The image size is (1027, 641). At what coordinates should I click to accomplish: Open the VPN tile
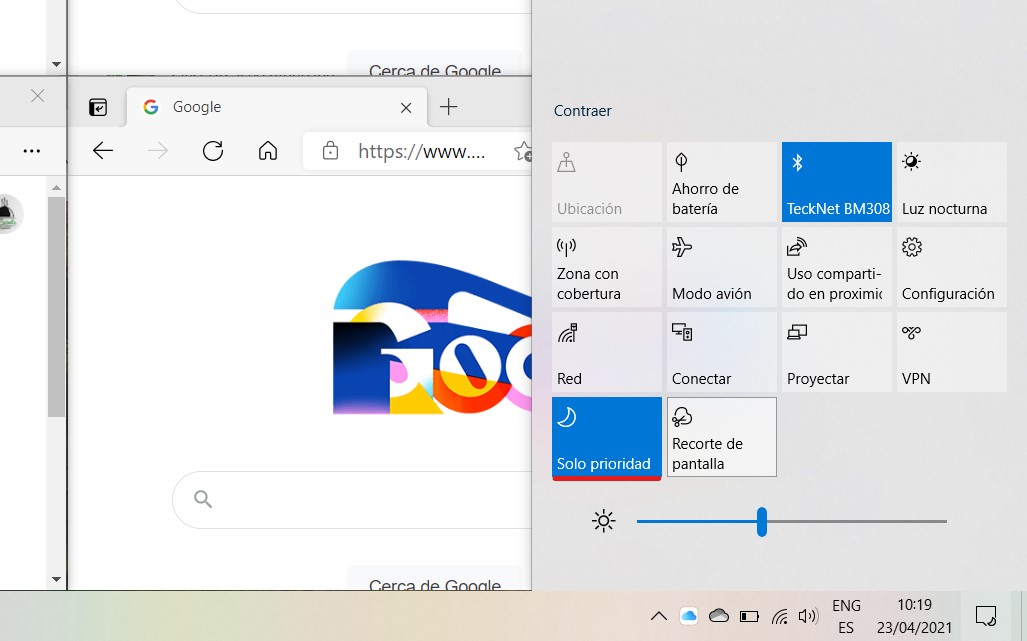(952, 352)
